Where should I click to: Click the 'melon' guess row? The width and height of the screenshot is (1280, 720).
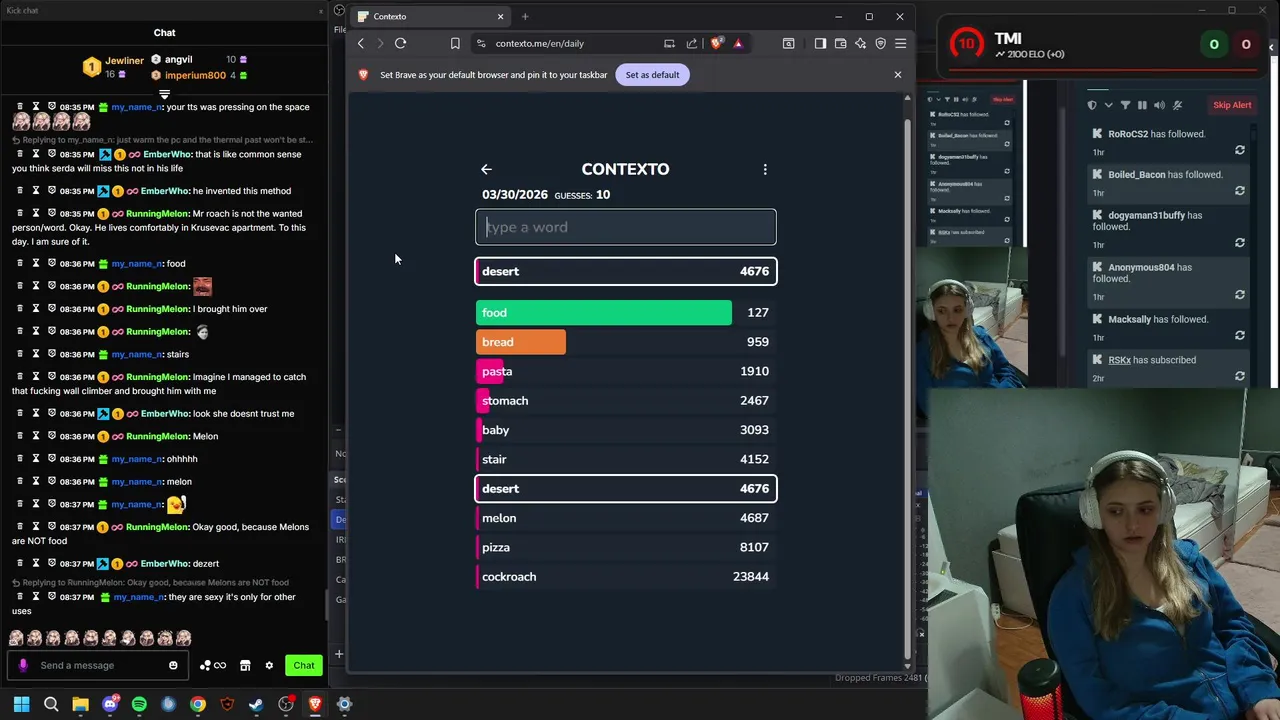point(626,518)
